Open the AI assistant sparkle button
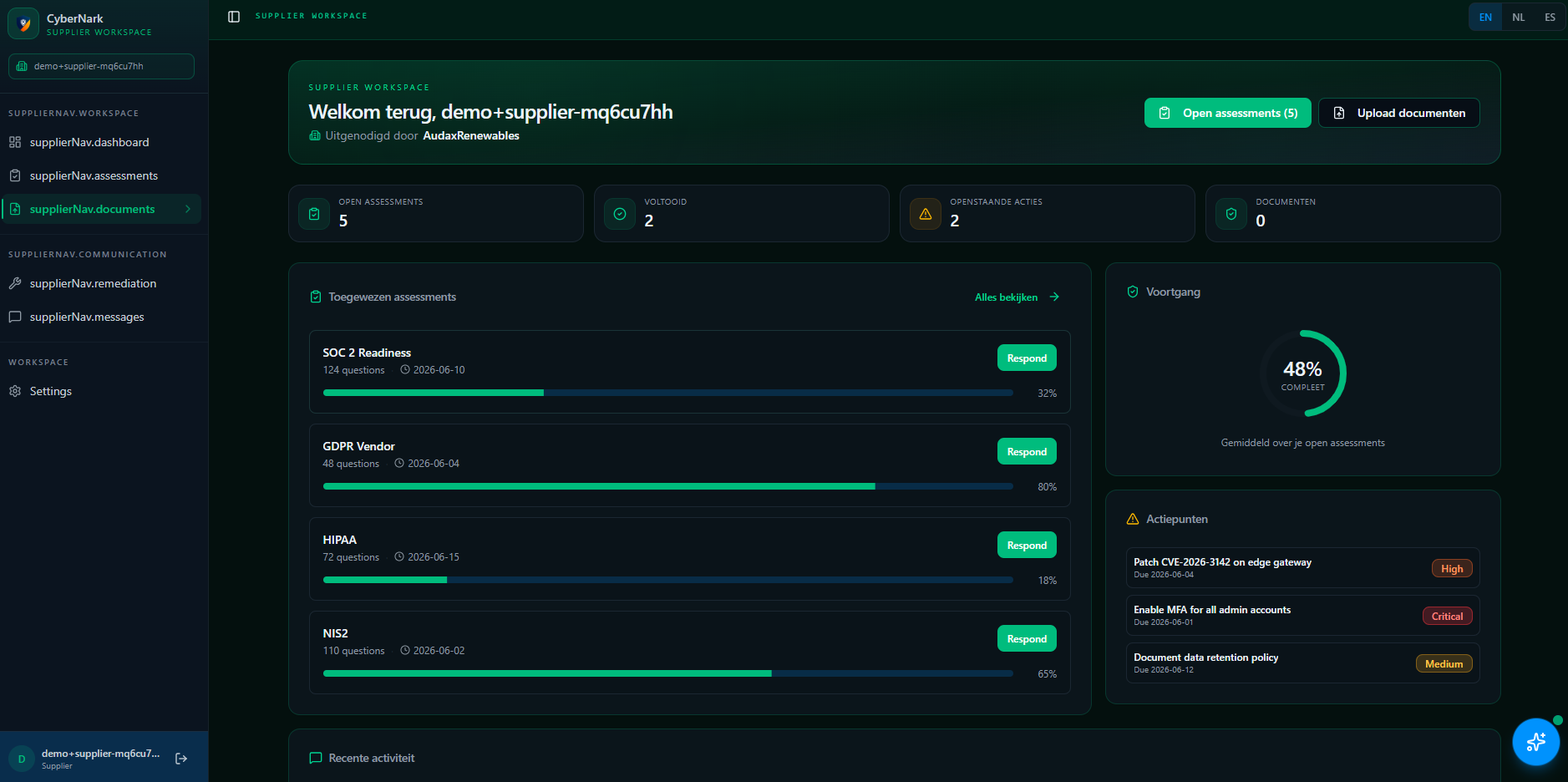 click(x=1535, y=741)
